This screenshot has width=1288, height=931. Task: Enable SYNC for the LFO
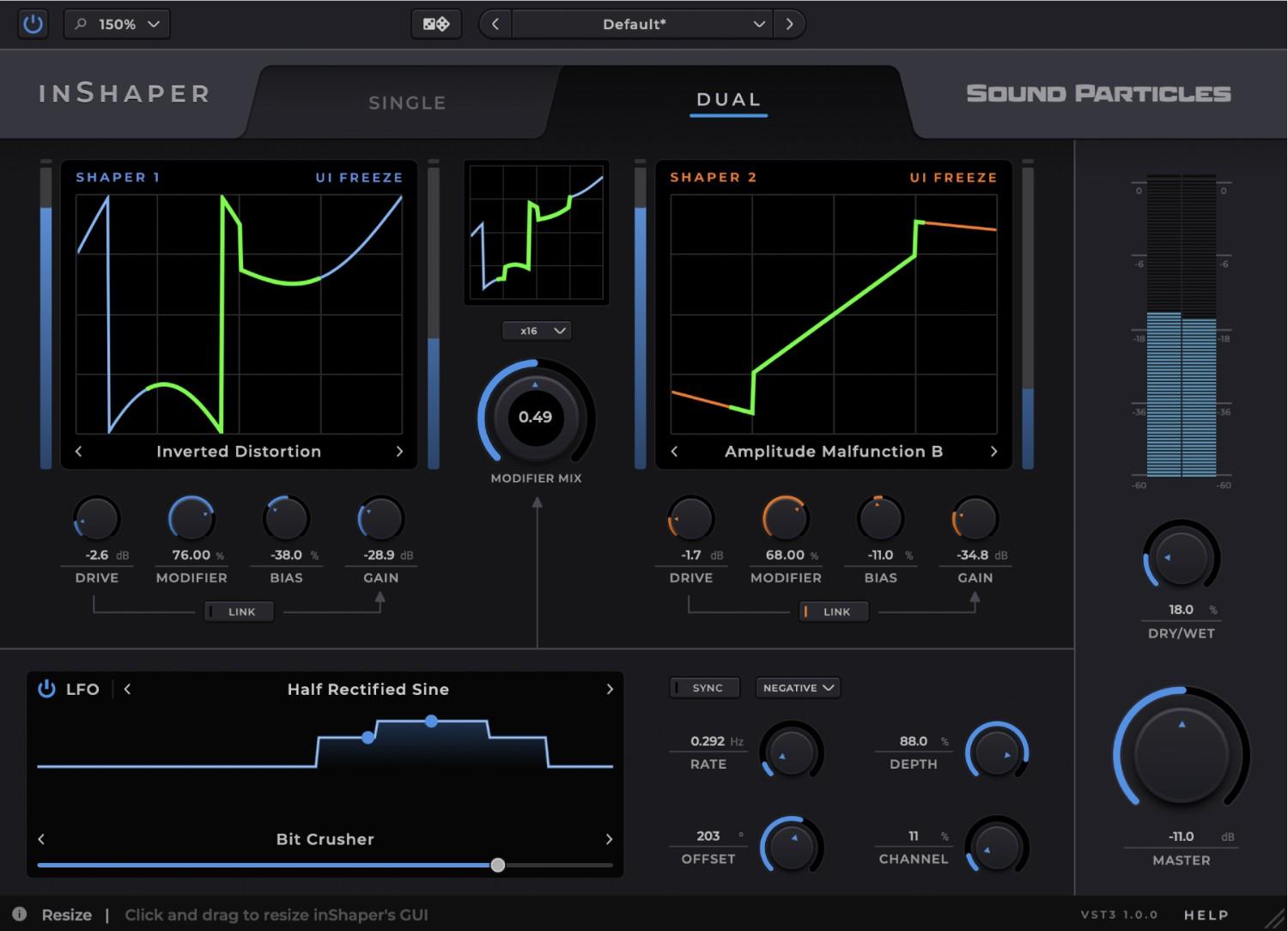pyautogui.click(x=704, y=687)
